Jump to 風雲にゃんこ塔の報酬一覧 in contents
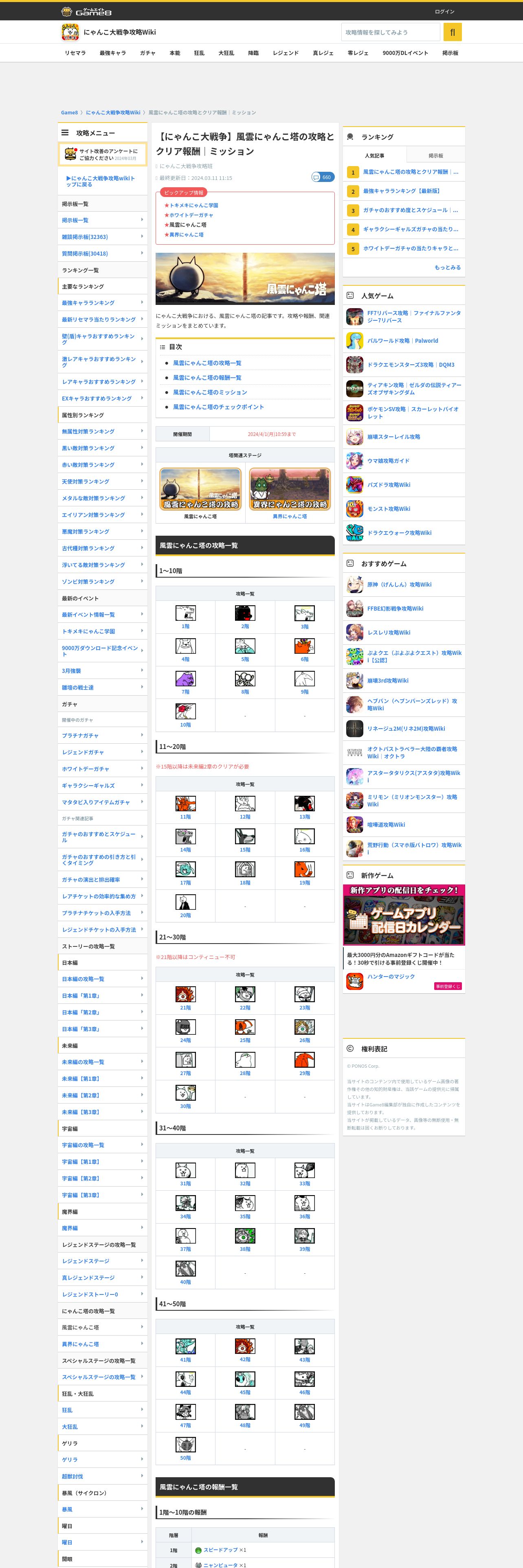The height and width of the screenshot is (1568, 523). (x=207, y=377)
